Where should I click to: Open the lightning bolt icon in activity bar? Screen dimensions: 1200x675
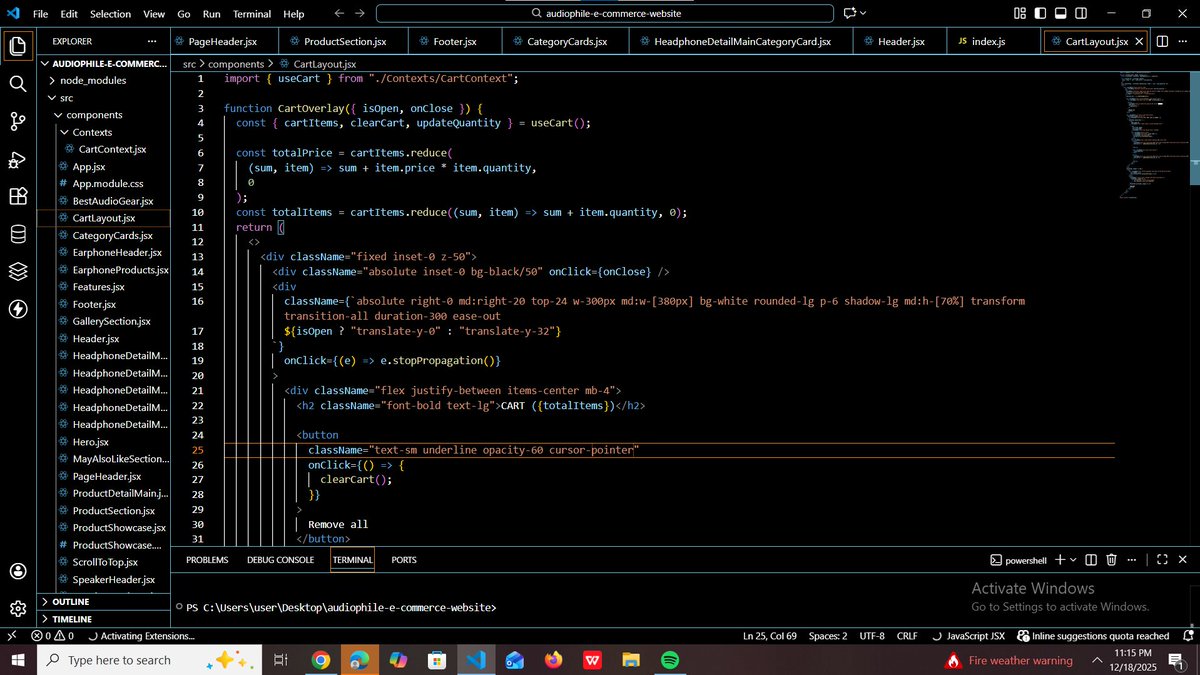tap(17, 309)
